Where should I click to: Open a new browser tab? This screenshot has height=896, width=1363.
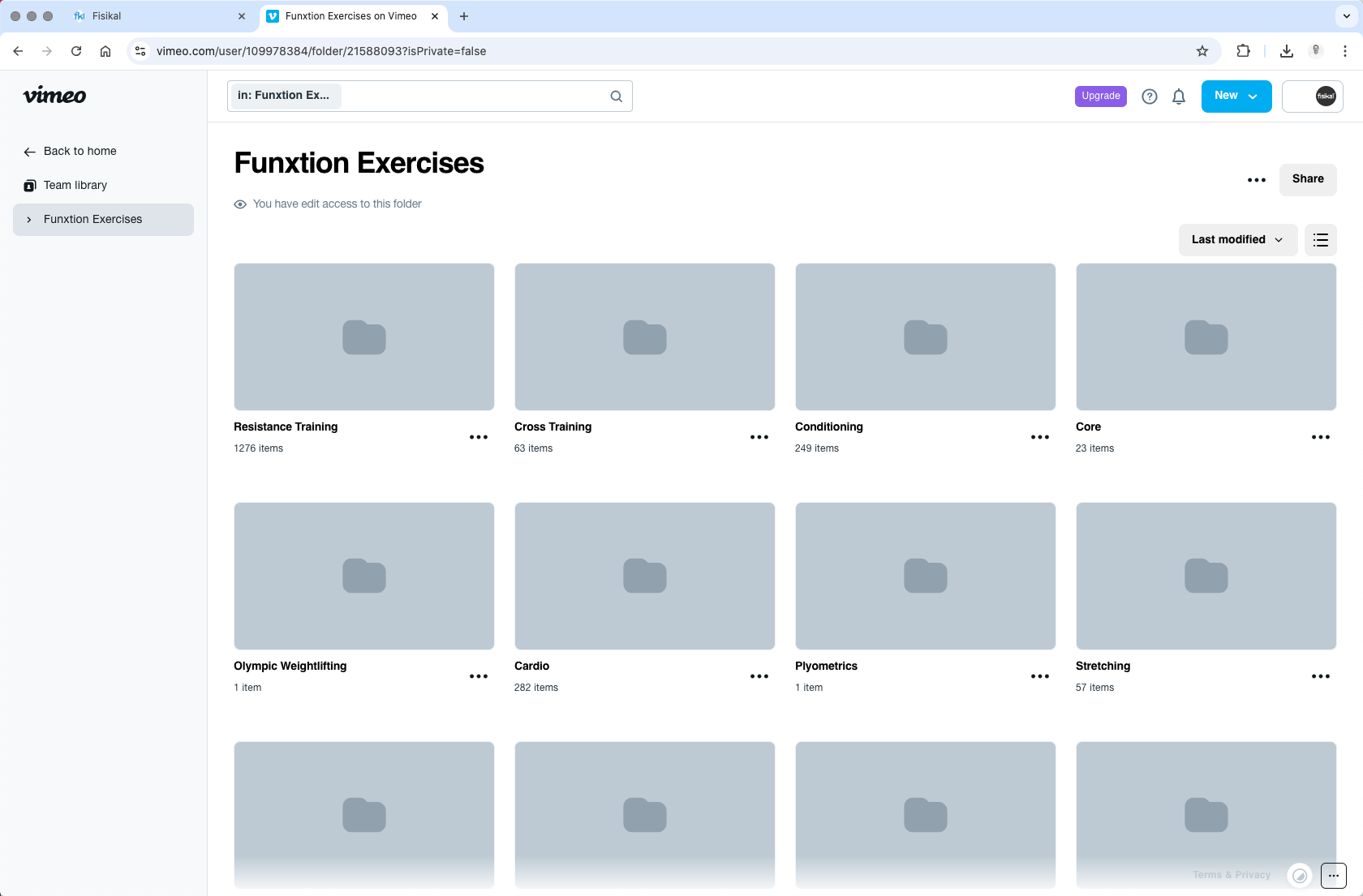(x=464, y=16)
